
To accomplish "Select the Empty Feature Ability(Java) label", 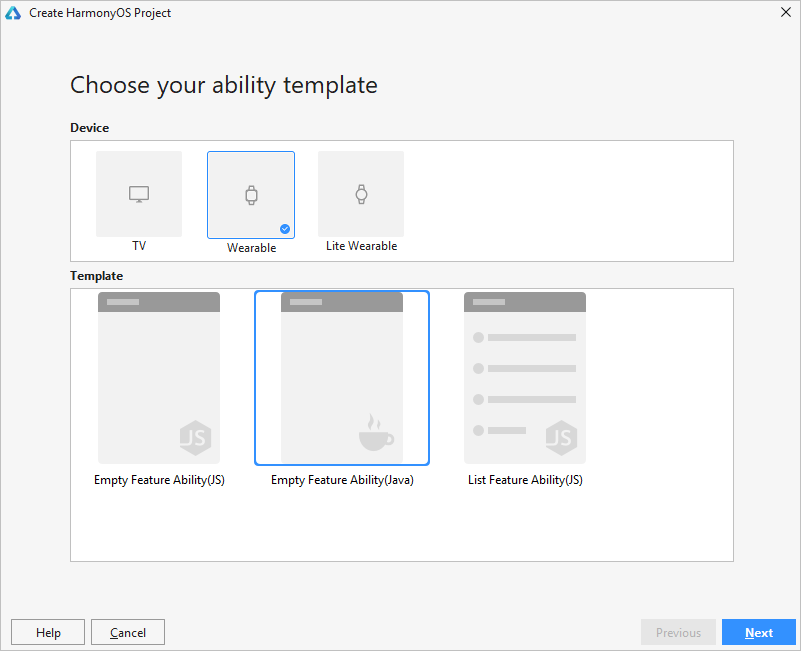I will pyautogui.click(x=342, y=480).
